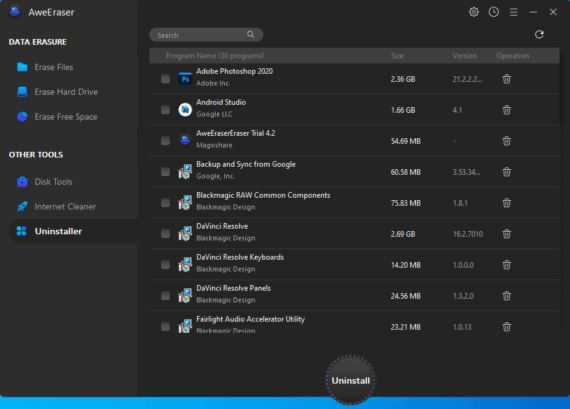
Task: Tick DaVinci Resolve Keyboards checkbox
Action: point(165,265)
